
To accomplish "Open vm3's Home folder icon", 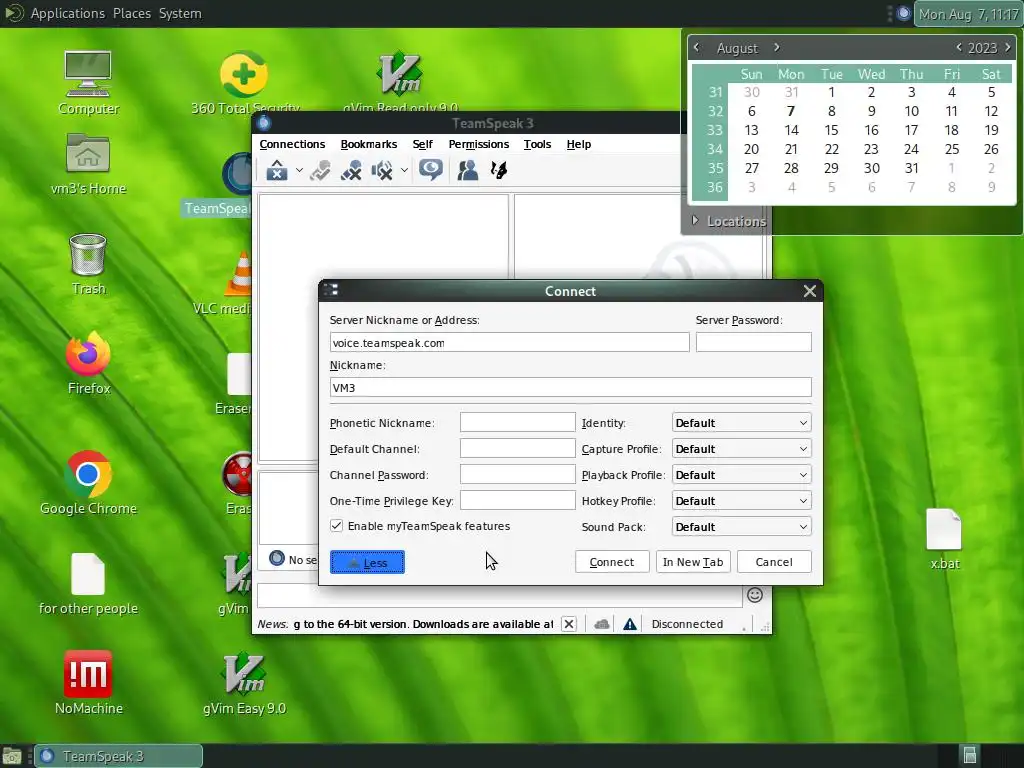I will [88, 165].
